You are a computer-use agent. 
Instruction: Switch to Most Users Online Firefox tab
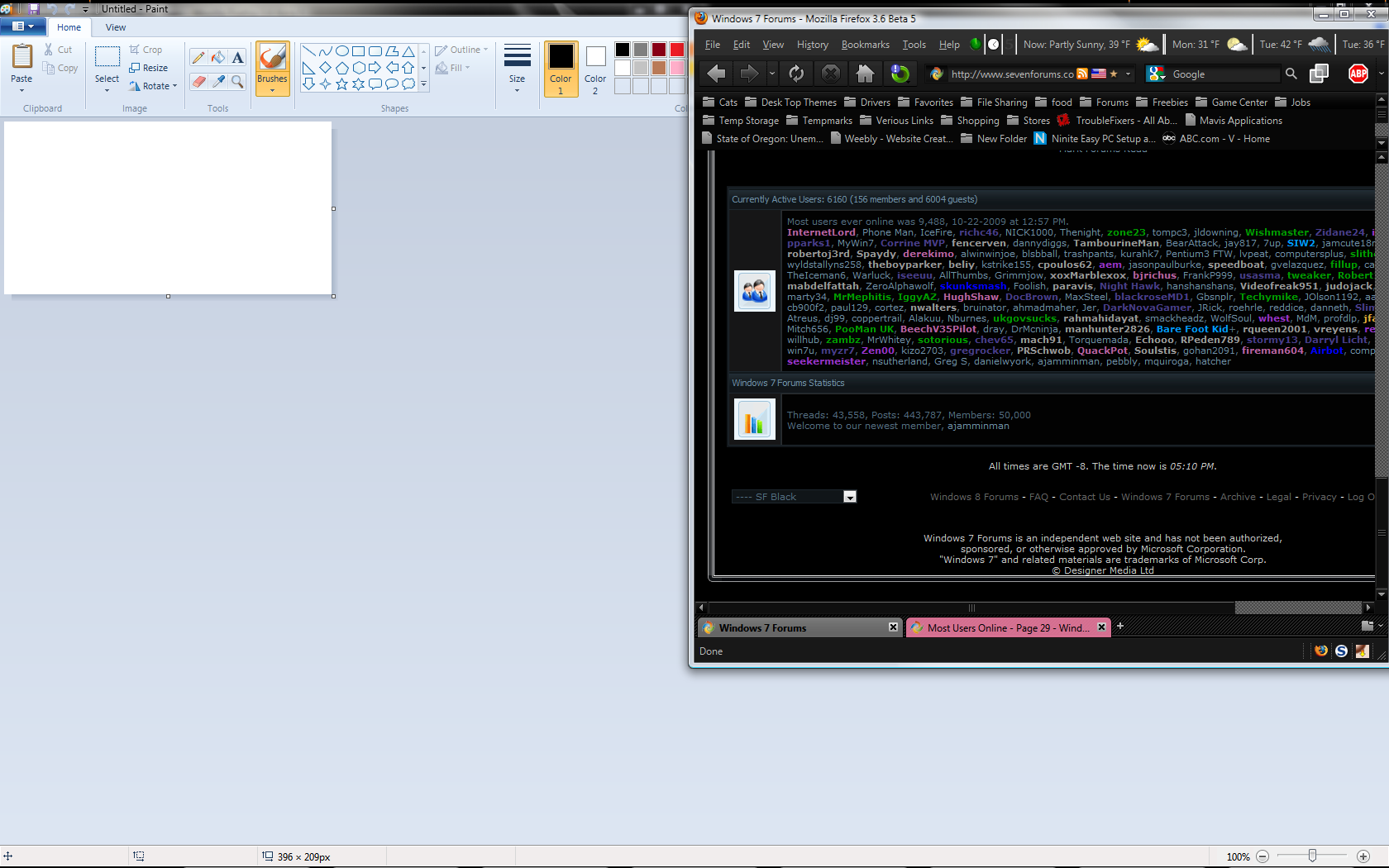(x=1008, y=628)
